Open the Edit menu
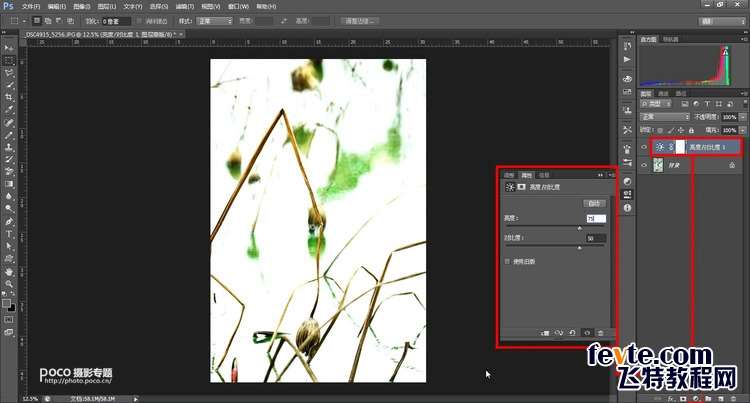Viewport: 750px width, 403px height. pyautogui.click(x=57, y=6)
